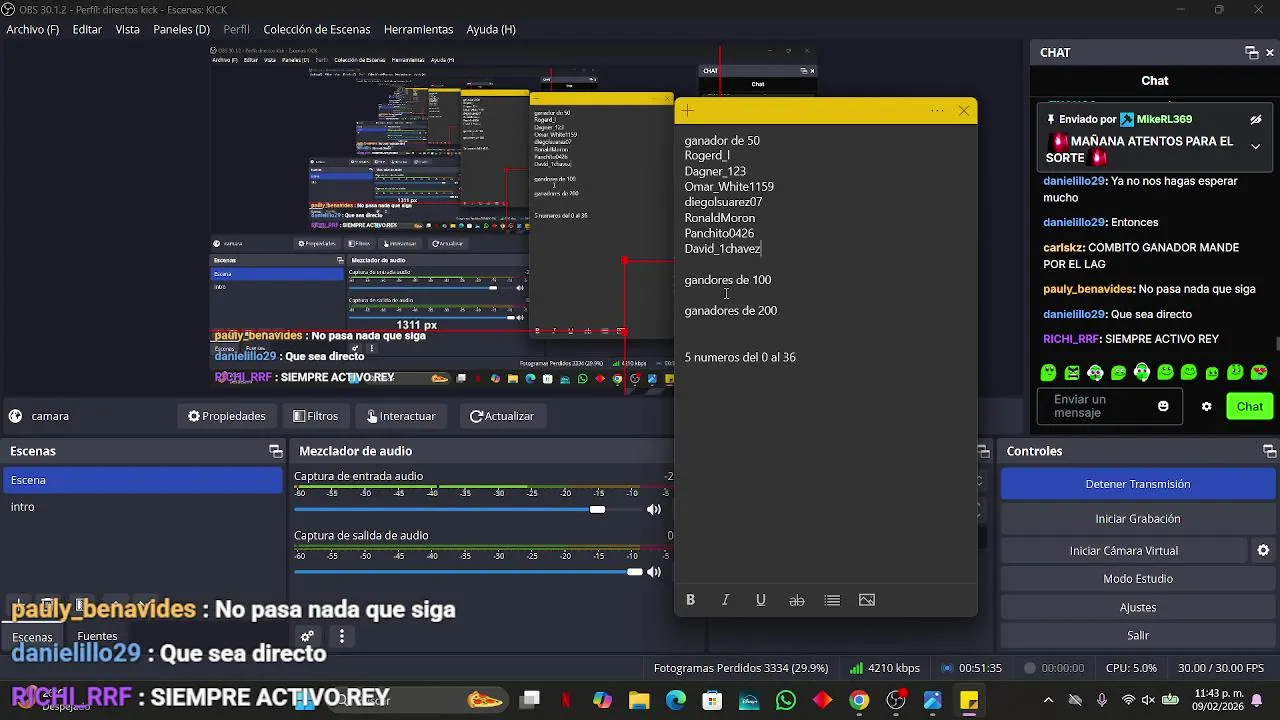Click '5 numeros del 0 al 36' note line
Viewport: 1280px width, 720px height.
(740, 357)
